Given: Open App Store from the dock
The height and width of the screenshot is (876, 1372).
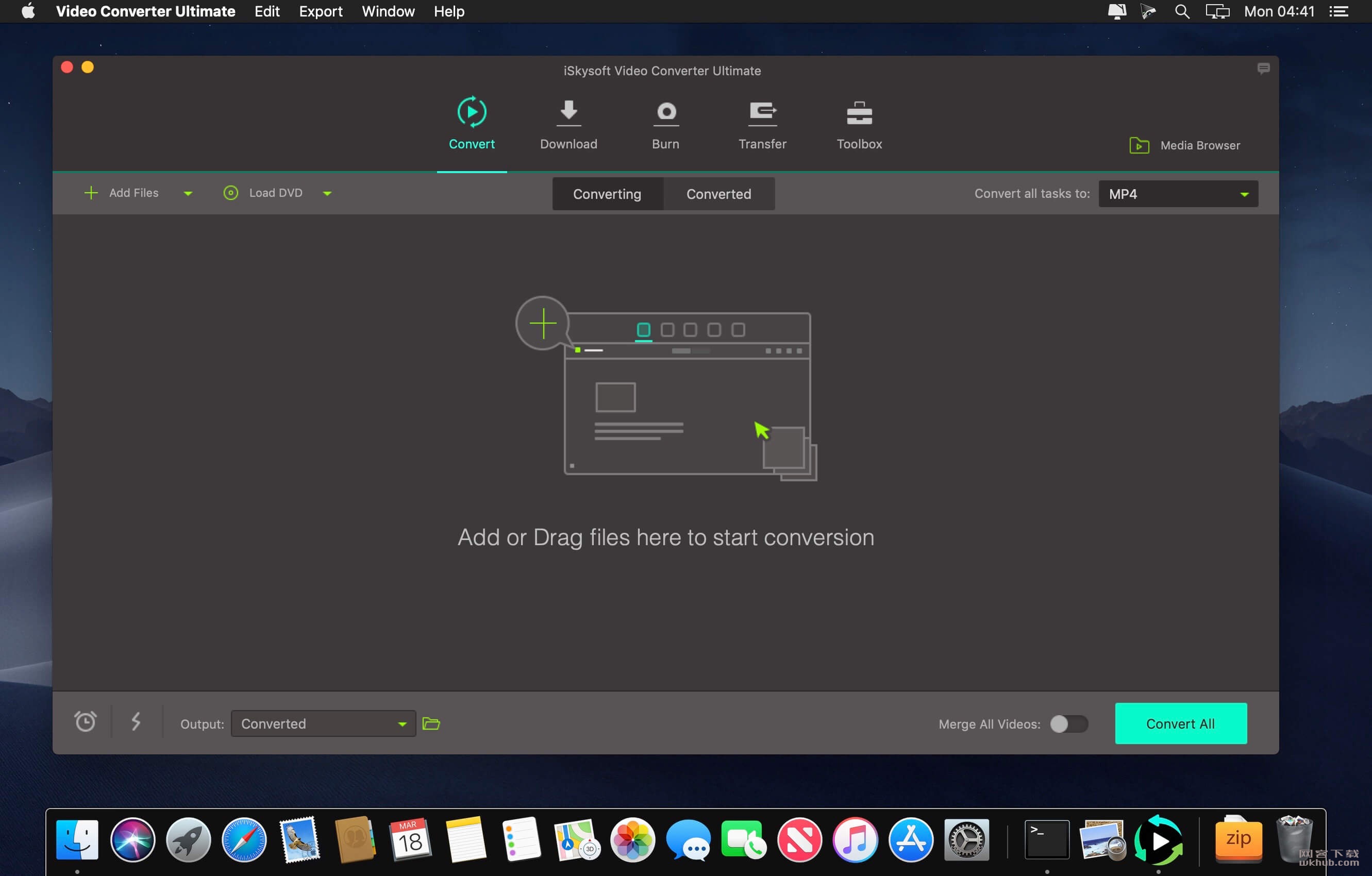Looking at the screenshot, I should (911, 839).
